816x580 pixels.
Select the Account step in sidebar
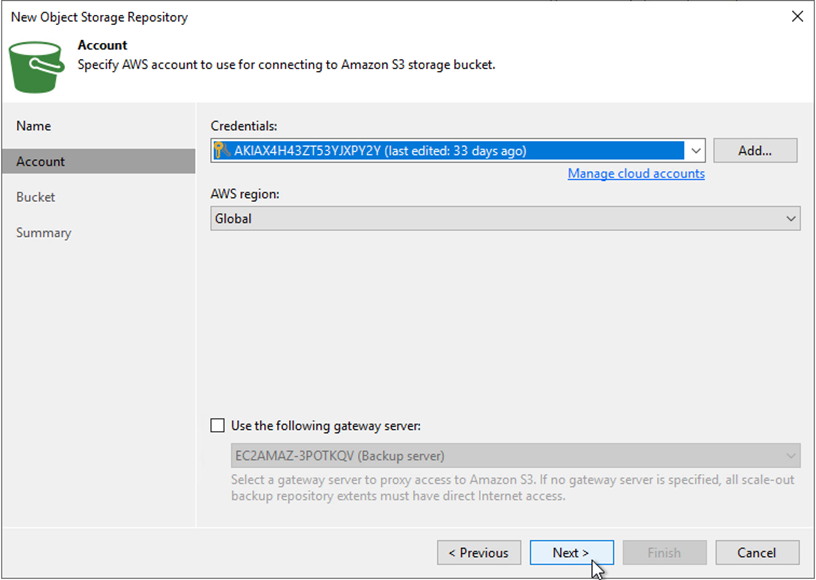(41, 161)
